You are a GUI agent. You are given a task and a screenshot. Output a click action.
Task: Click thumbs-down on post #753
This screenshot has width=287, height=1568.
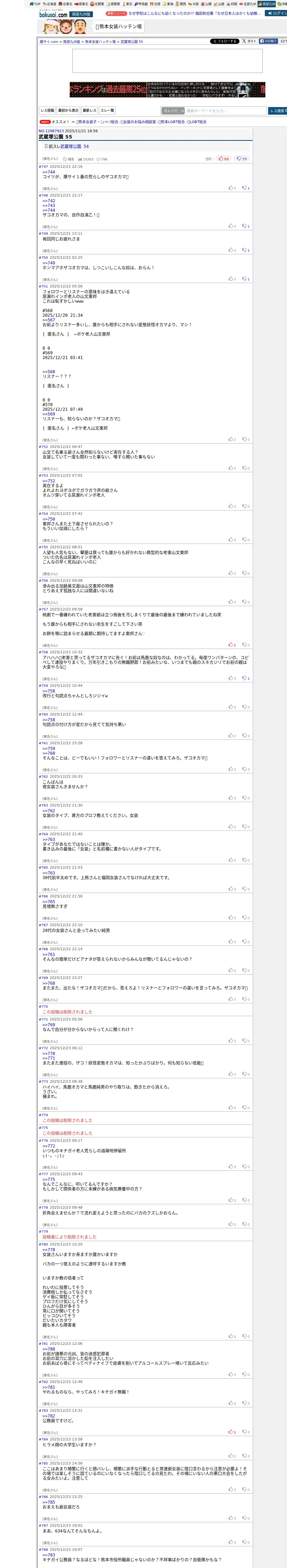[x=244, y=506]
